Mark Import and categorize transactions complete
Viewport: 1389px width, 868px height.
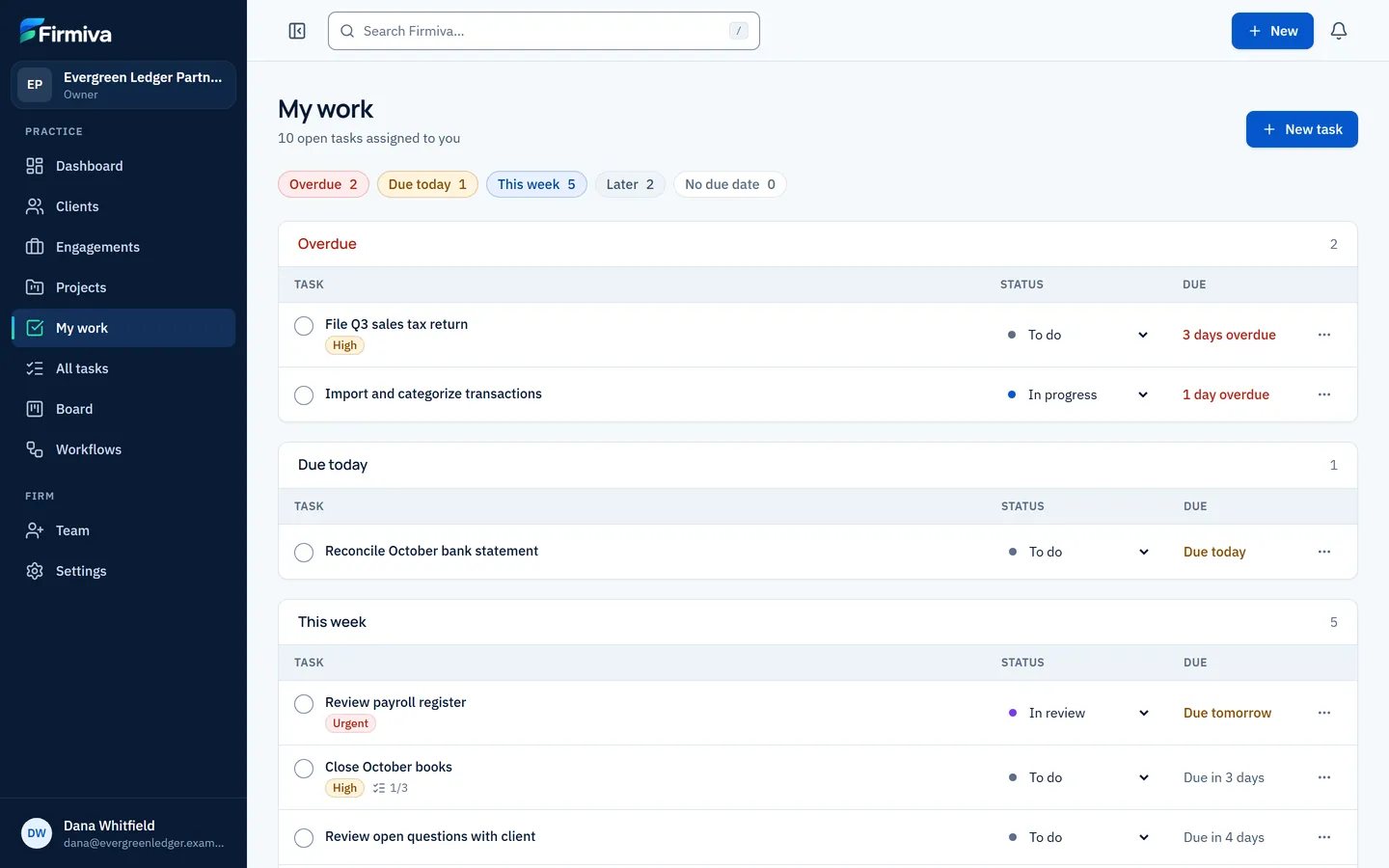click(304, 395)
